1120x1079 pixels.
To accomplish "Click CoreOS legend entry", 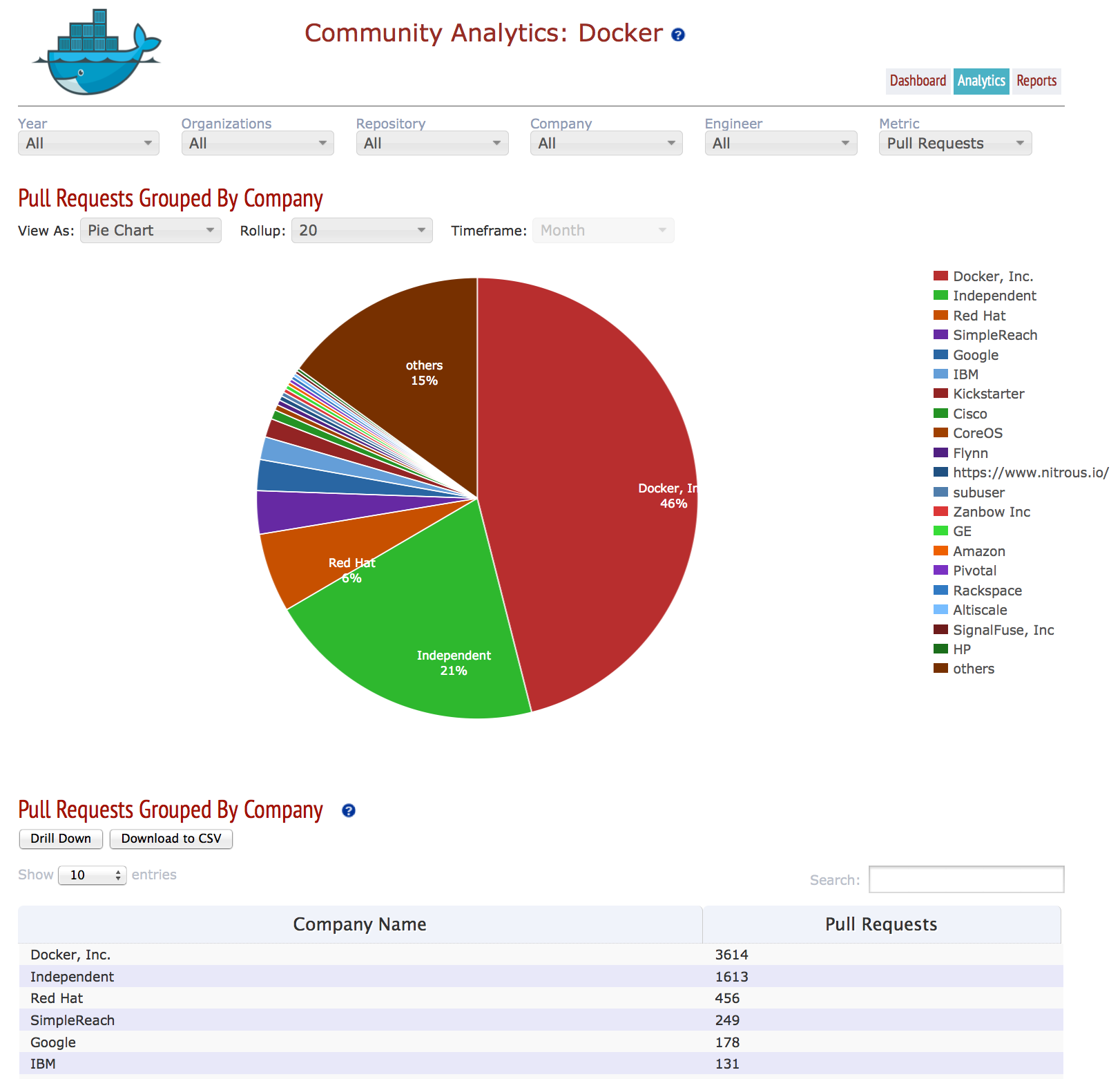I will (968, 433).
